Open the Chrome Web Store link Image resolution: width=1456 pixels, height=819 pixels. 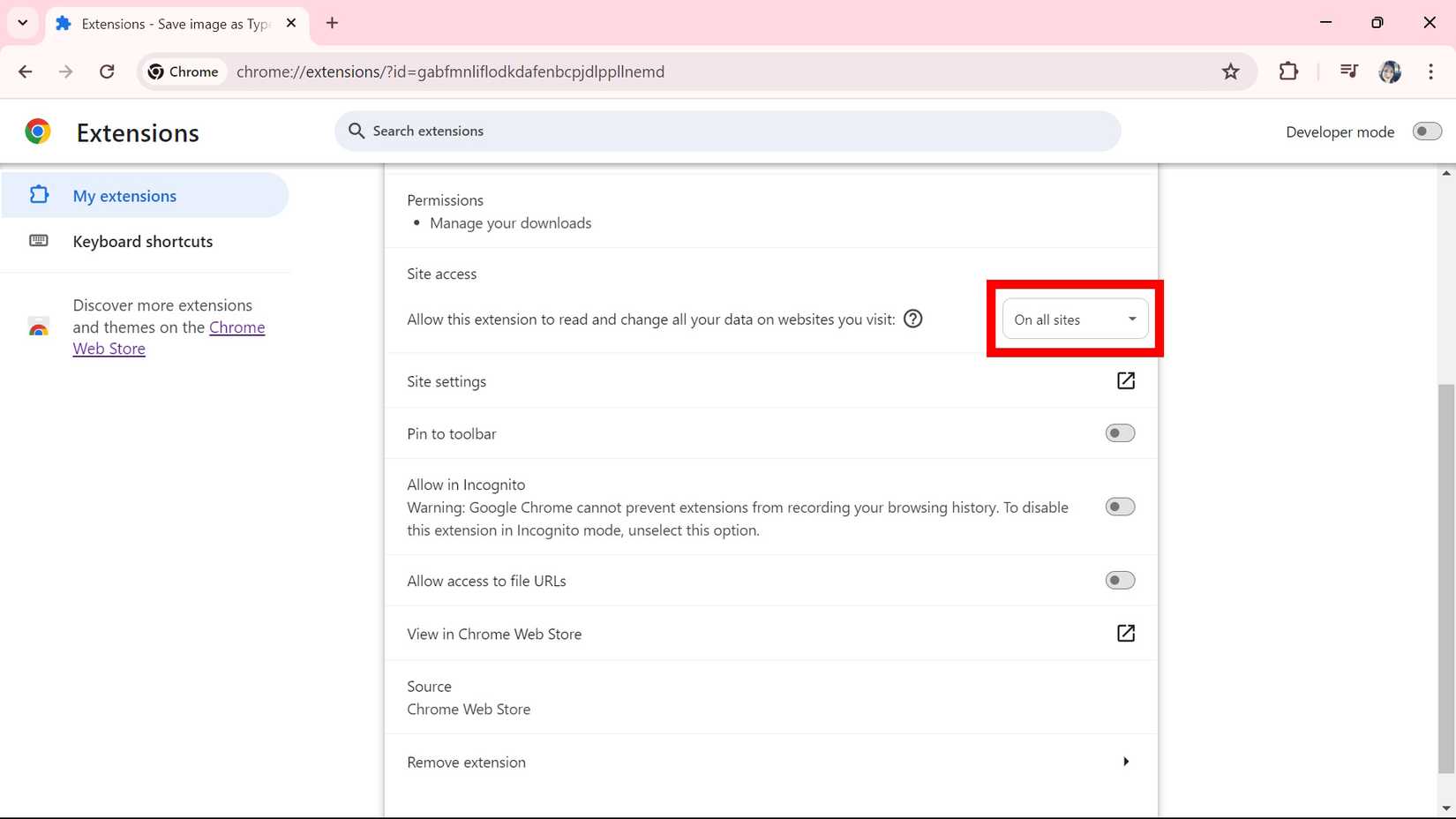pos(237,327)
